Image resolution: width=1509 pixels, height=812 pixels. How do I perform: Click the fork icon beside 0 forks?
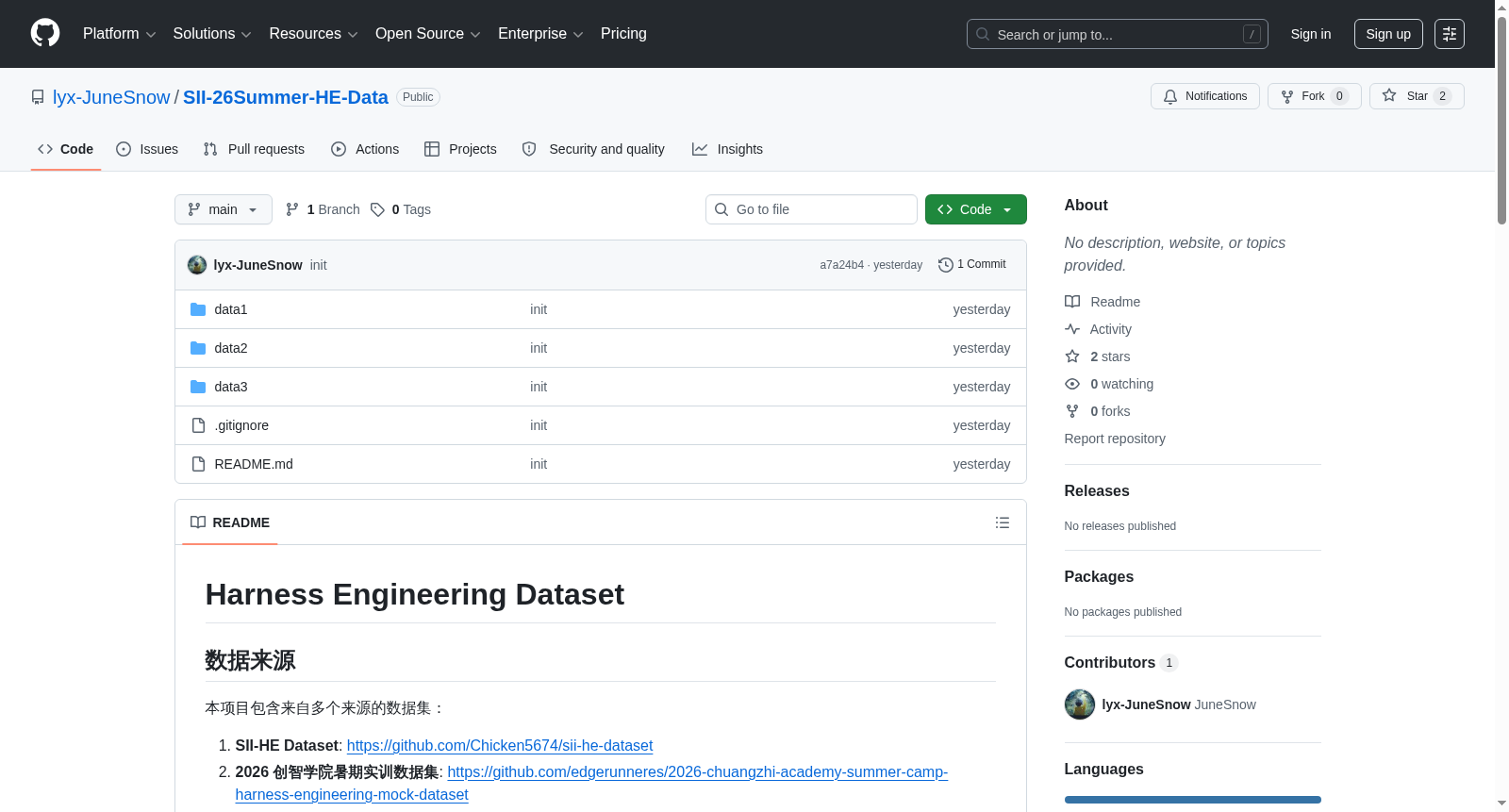click(1072, 411)
